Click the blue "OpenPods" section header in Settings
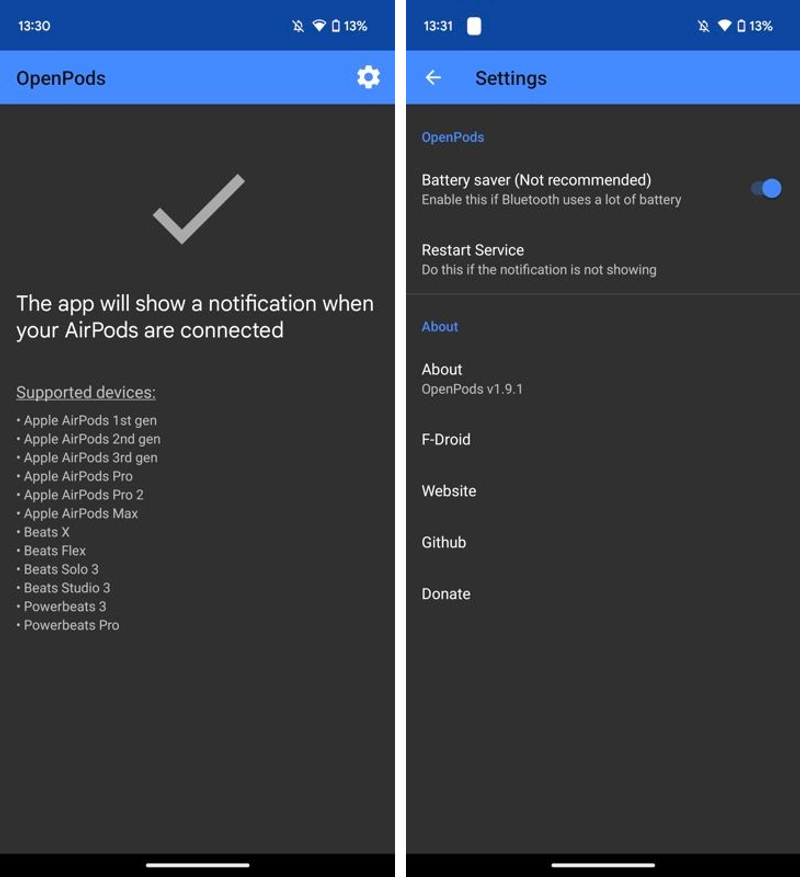The height and width of the screenshot is (877, 800). click(x=453, y=138)
